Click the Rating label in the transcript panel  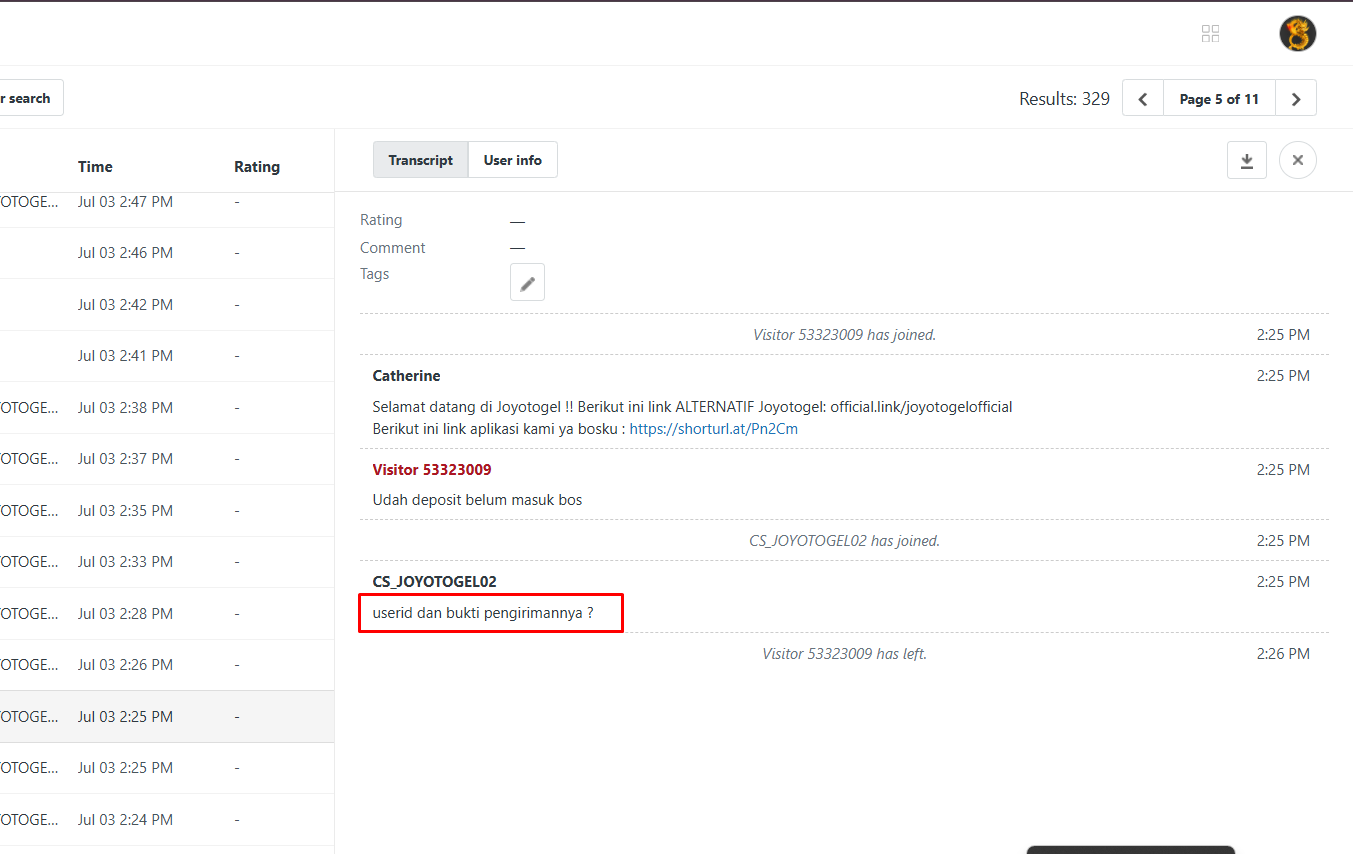[x=381, y=220]
